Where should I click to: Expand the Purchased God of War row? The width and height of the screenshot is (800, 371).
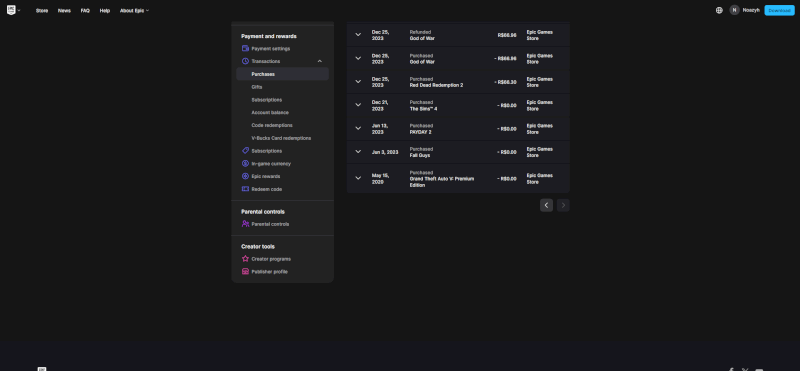click(358, 58)
